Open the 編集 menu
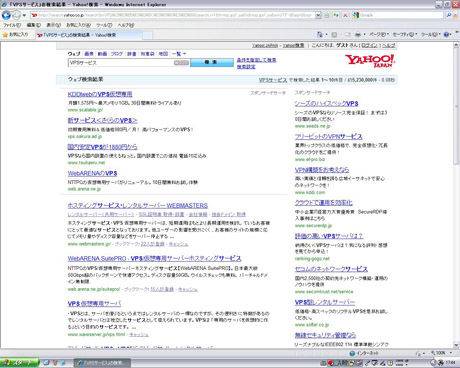 (33, 25)
